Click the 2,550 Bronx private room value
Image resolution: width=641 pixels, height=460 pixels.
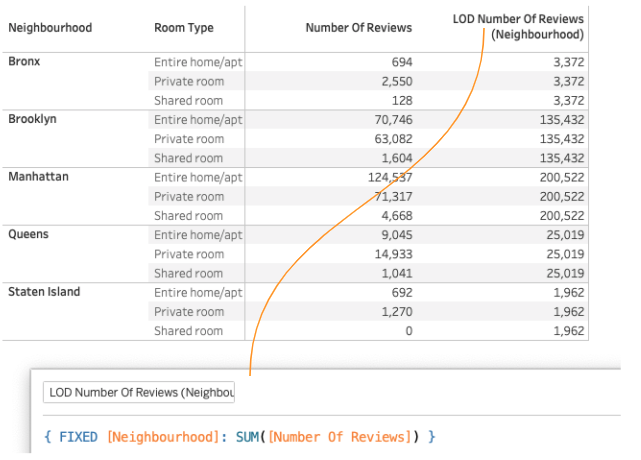pyautogui.click(x=396, y=82)
